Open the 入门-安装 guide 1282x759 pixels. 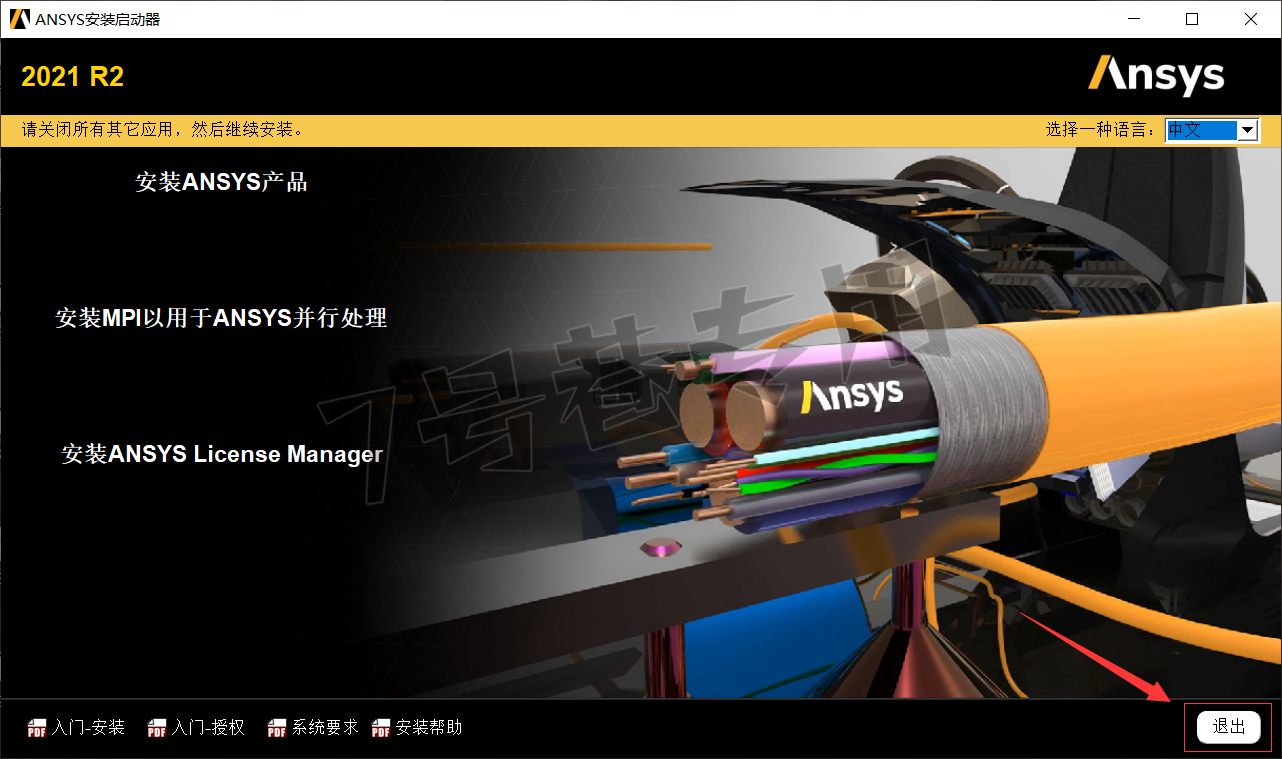click(x=89, y=728)
